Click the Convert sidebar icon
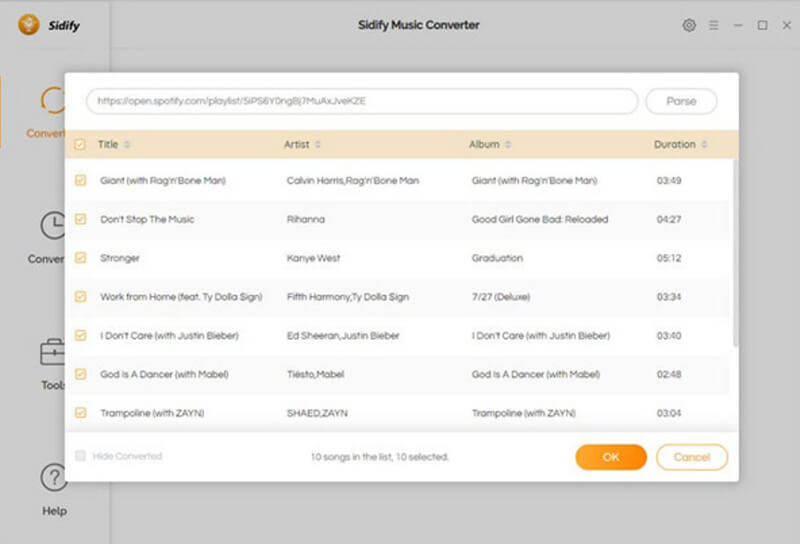This screenshot has height=544, width=800. pyautogui.click(x=52, y=100)
